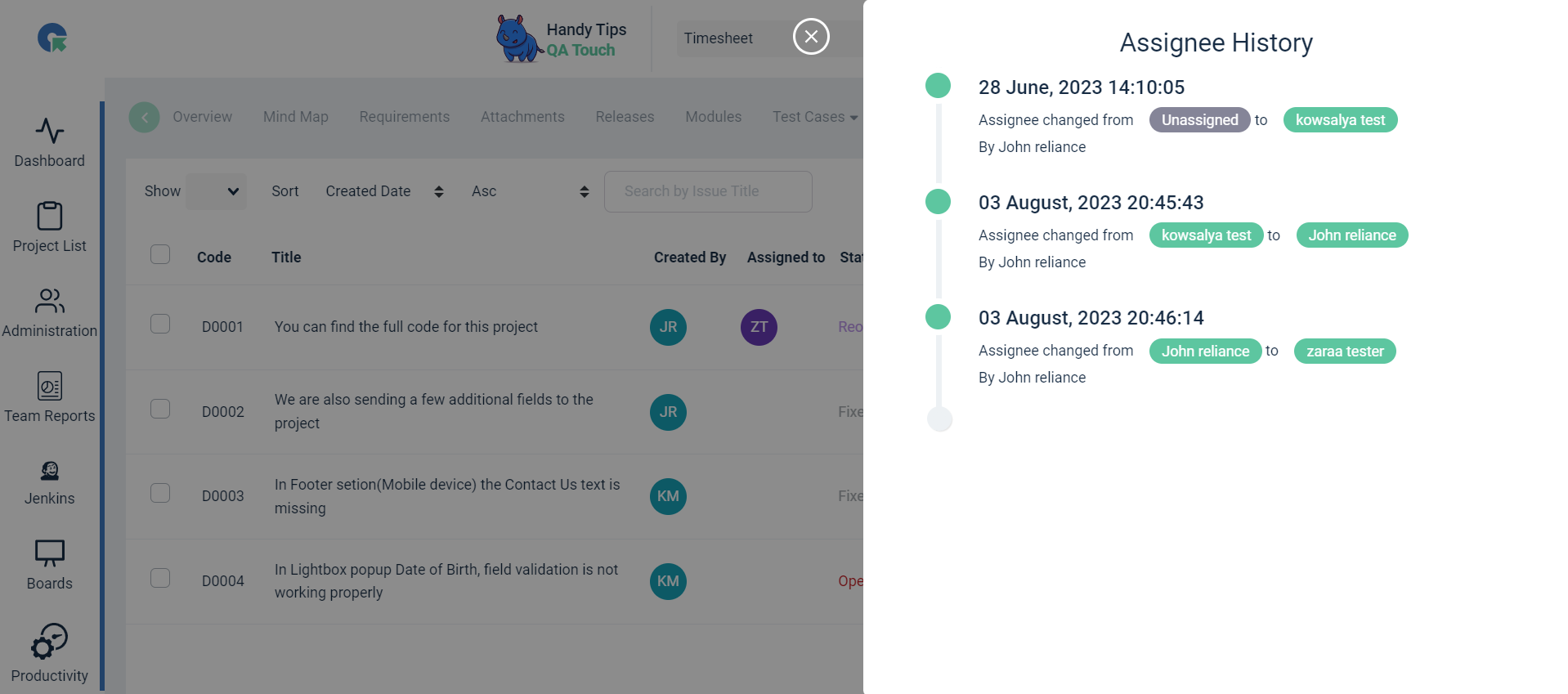Click the Handy Tips QA Touch link
Image resolution: width=1568 pixels, height=694 pixels.
(562, 39)
